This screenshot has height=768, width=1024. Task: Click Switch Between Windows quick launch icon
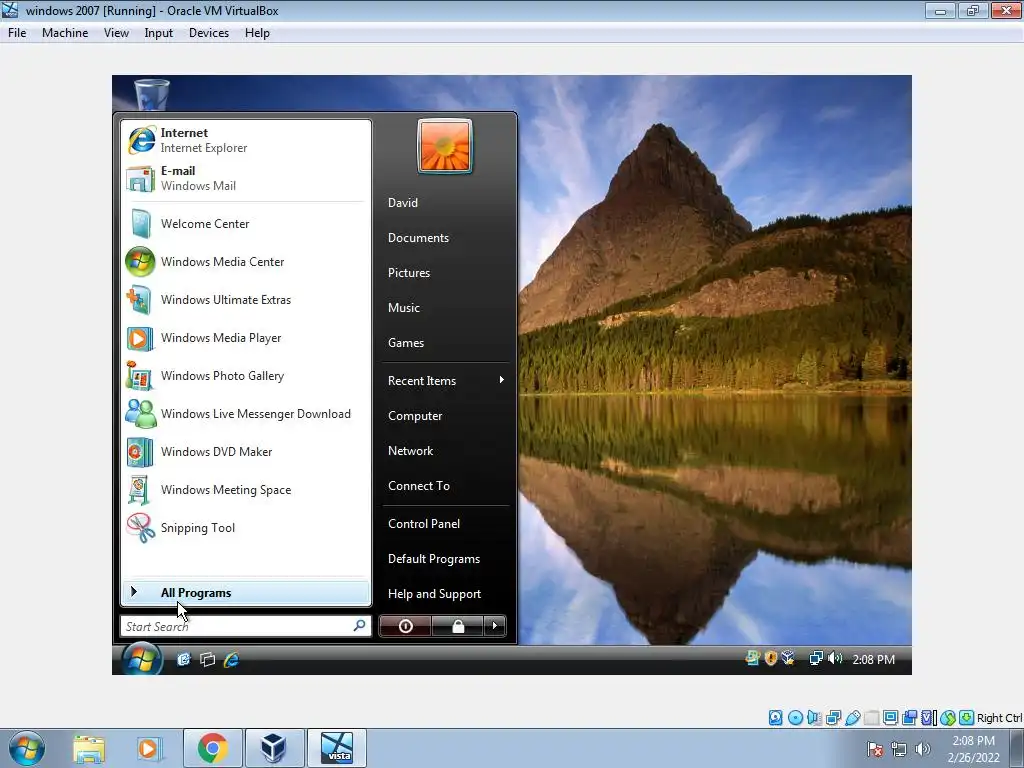click(x=208, y=660)
